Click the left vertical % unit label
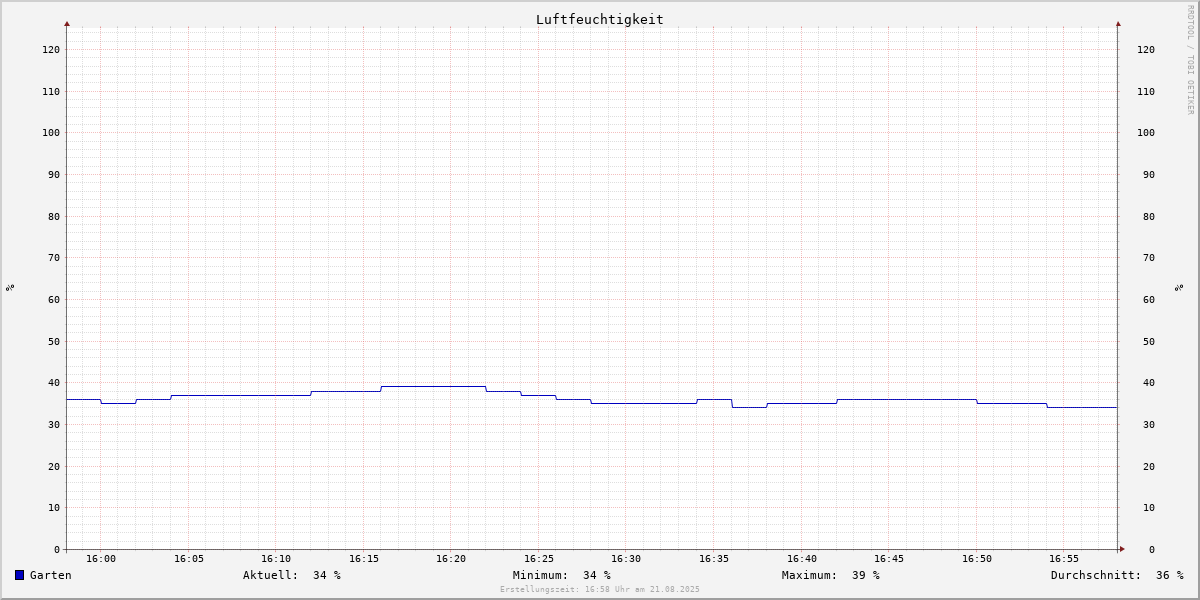 [x=10, y=287]
